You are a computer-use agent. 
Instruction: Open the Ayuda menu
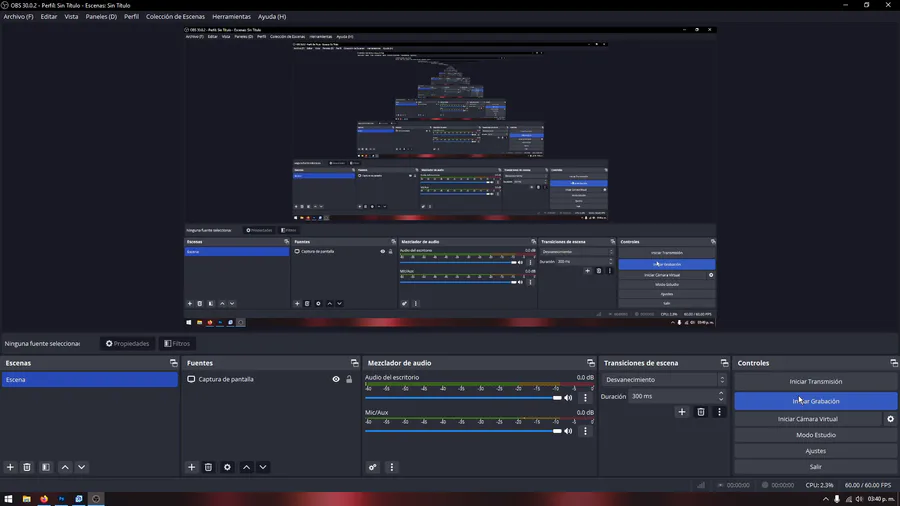[x=272, y=17]
